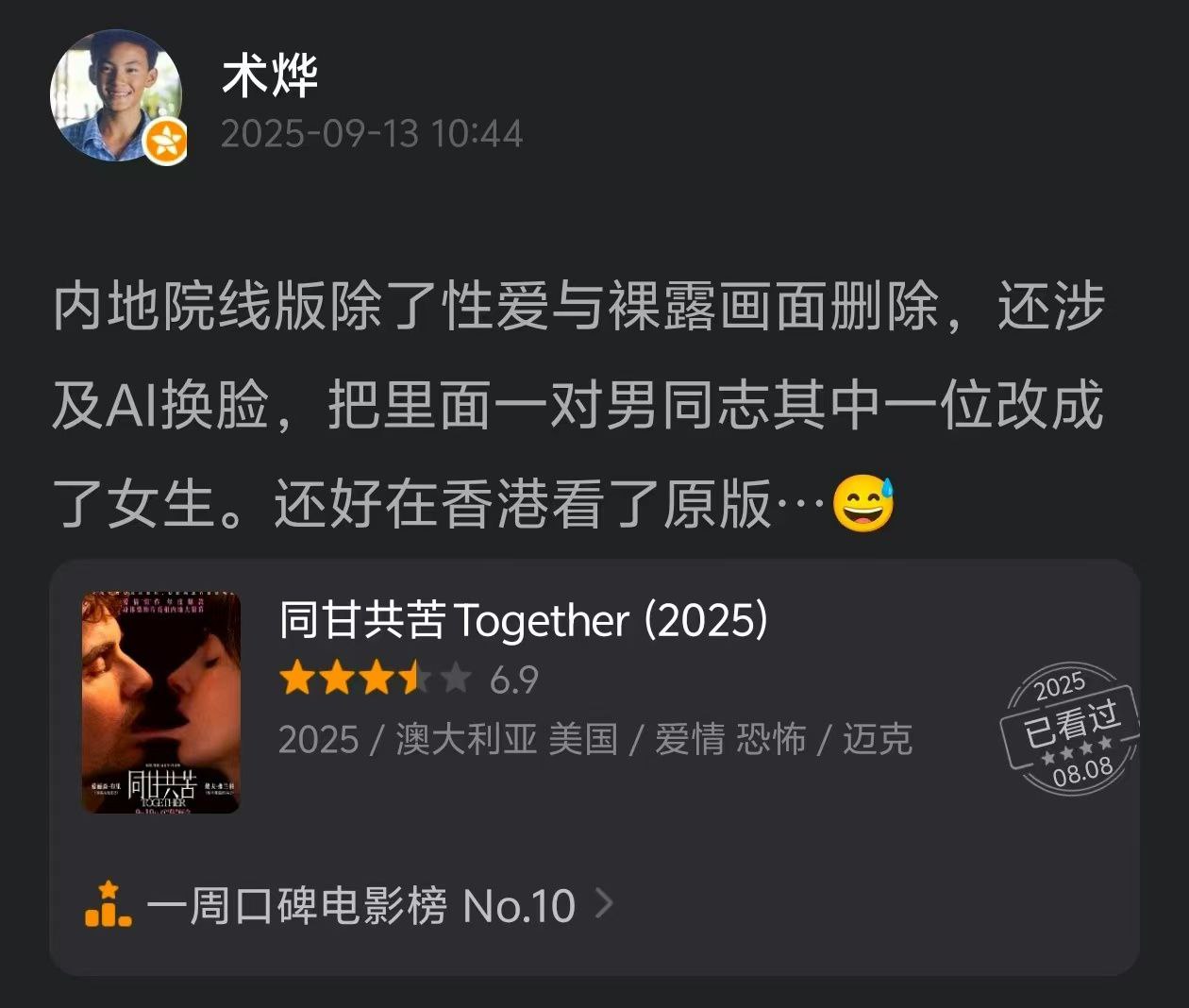
Task: Expand the 一周口碑电影榜 chevron arrow
Action: [604, 903]
